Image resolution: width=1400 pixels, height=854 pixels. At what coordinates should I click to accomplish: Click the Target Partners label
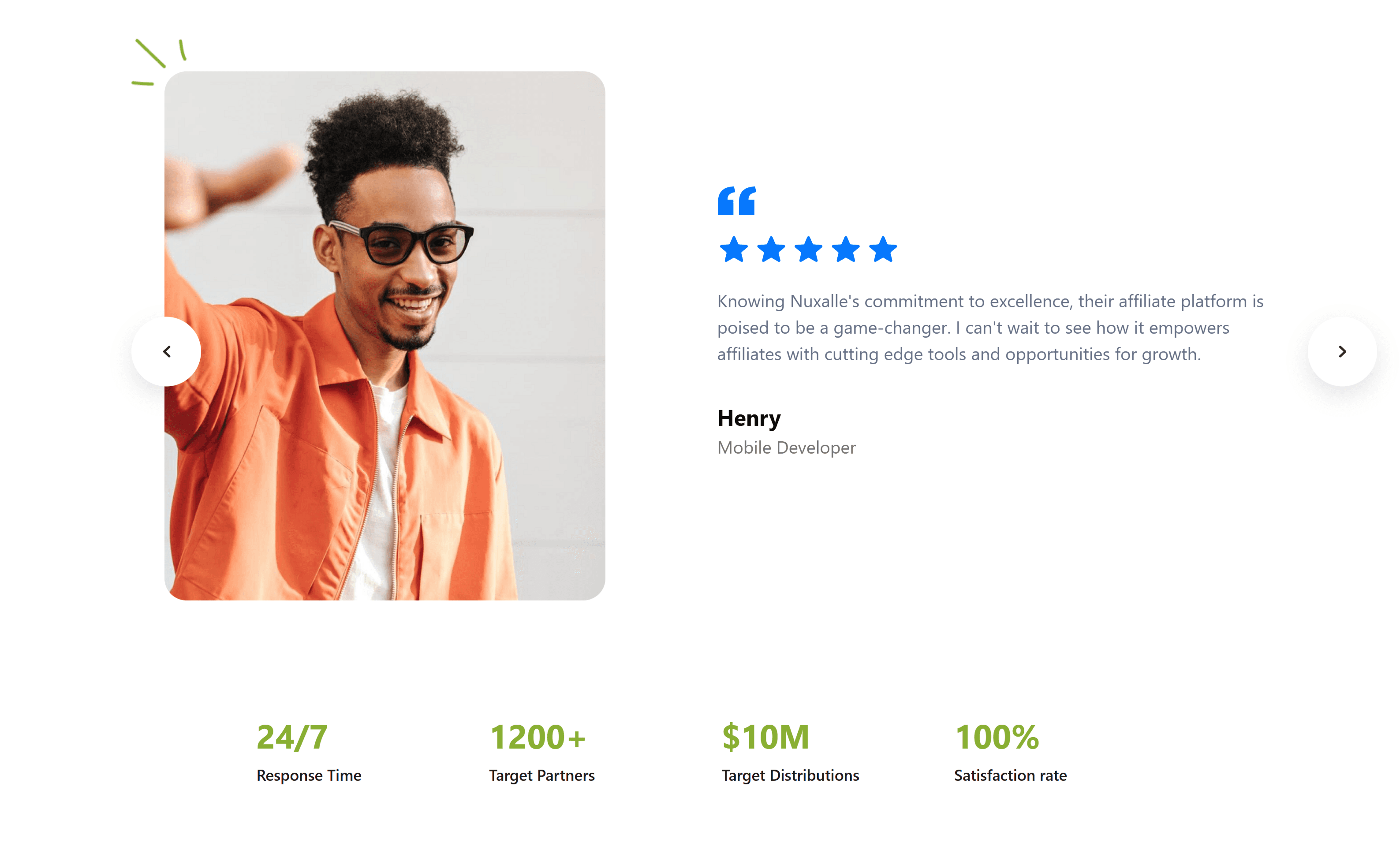542,776
